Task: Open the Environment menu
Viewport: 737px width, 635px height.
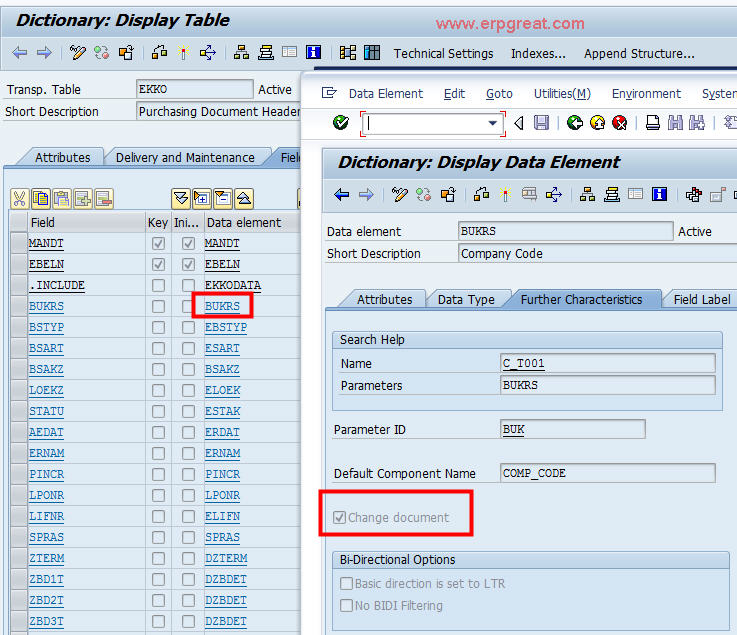Action: pyautogui.click(x=646, y=94)
